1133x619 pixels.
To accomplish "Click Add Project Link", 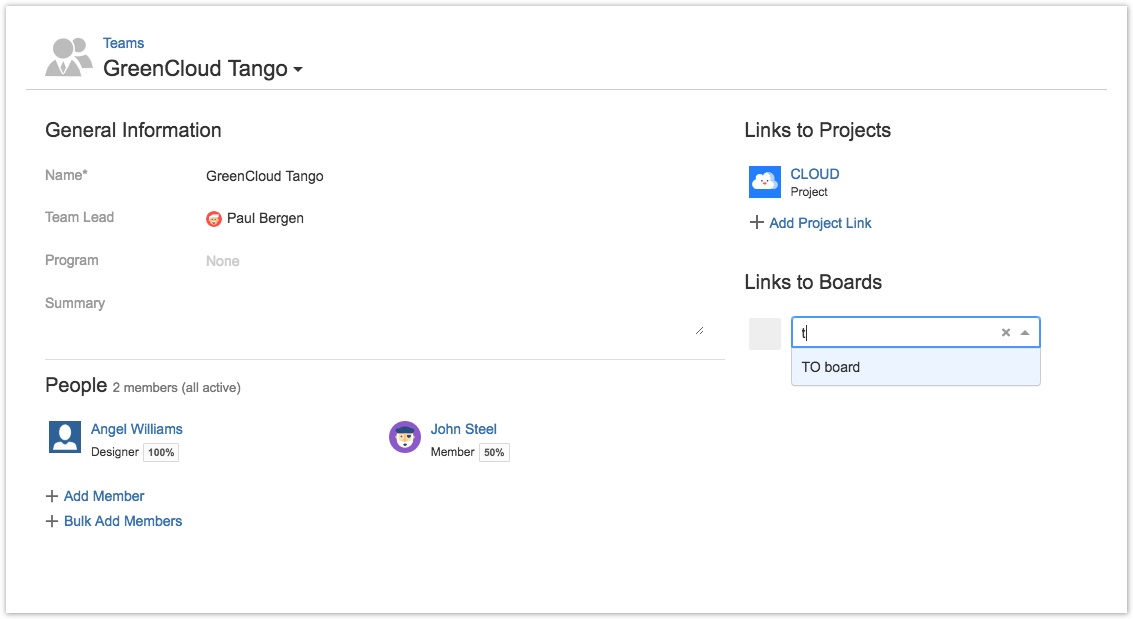I will coord(820,223).
